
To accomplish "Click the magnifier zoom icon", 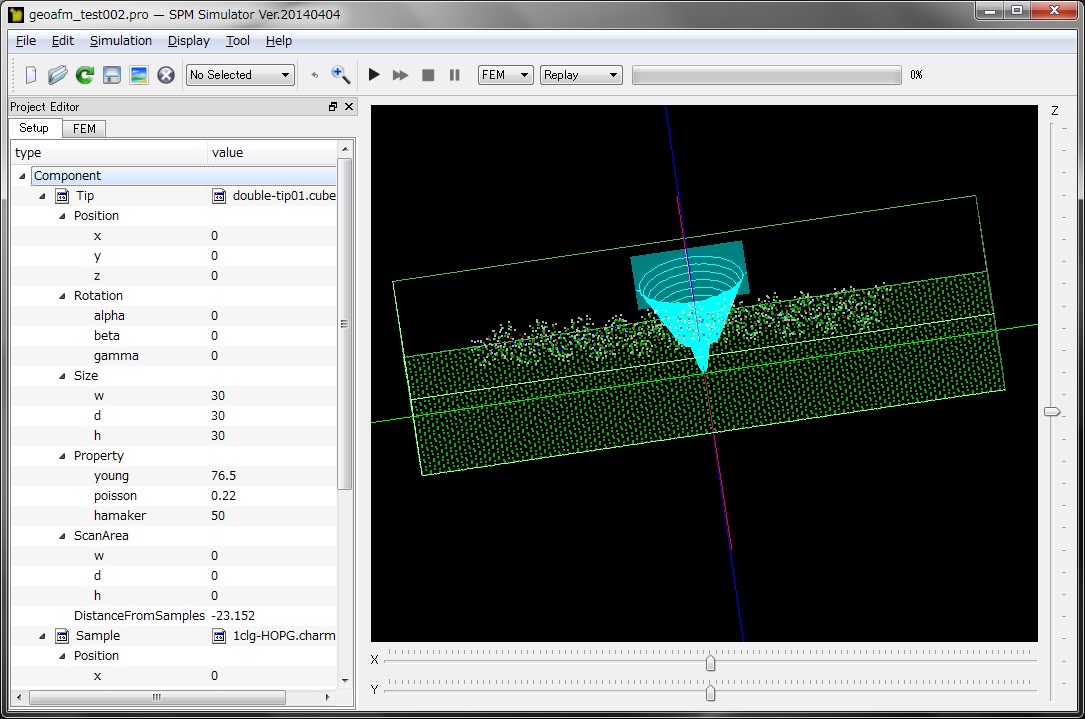I will click(x=341, y=75).
